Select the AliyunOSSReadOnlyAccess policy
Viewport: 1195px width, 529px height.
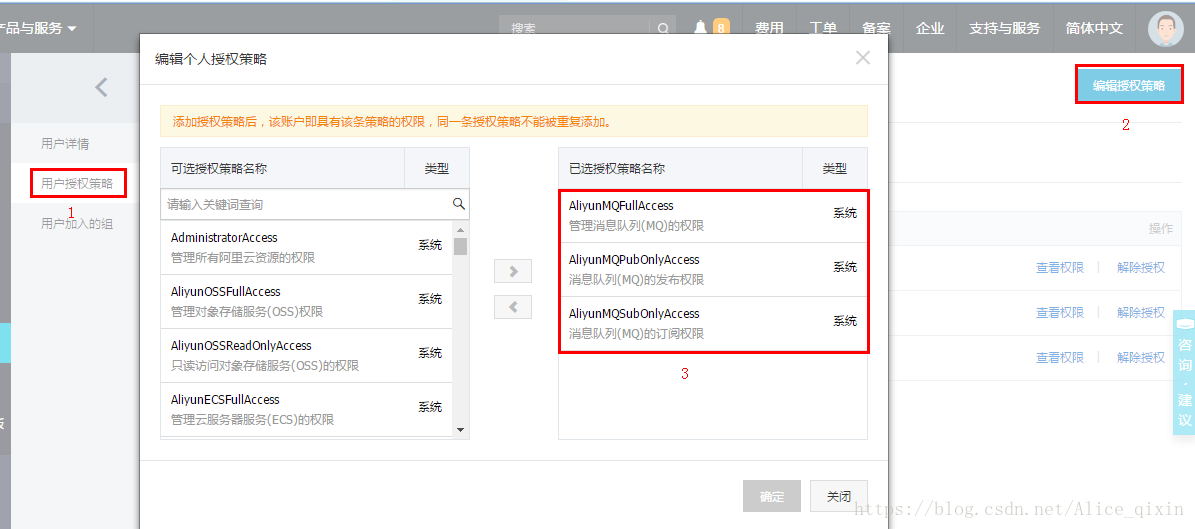(x=306, y=356)
